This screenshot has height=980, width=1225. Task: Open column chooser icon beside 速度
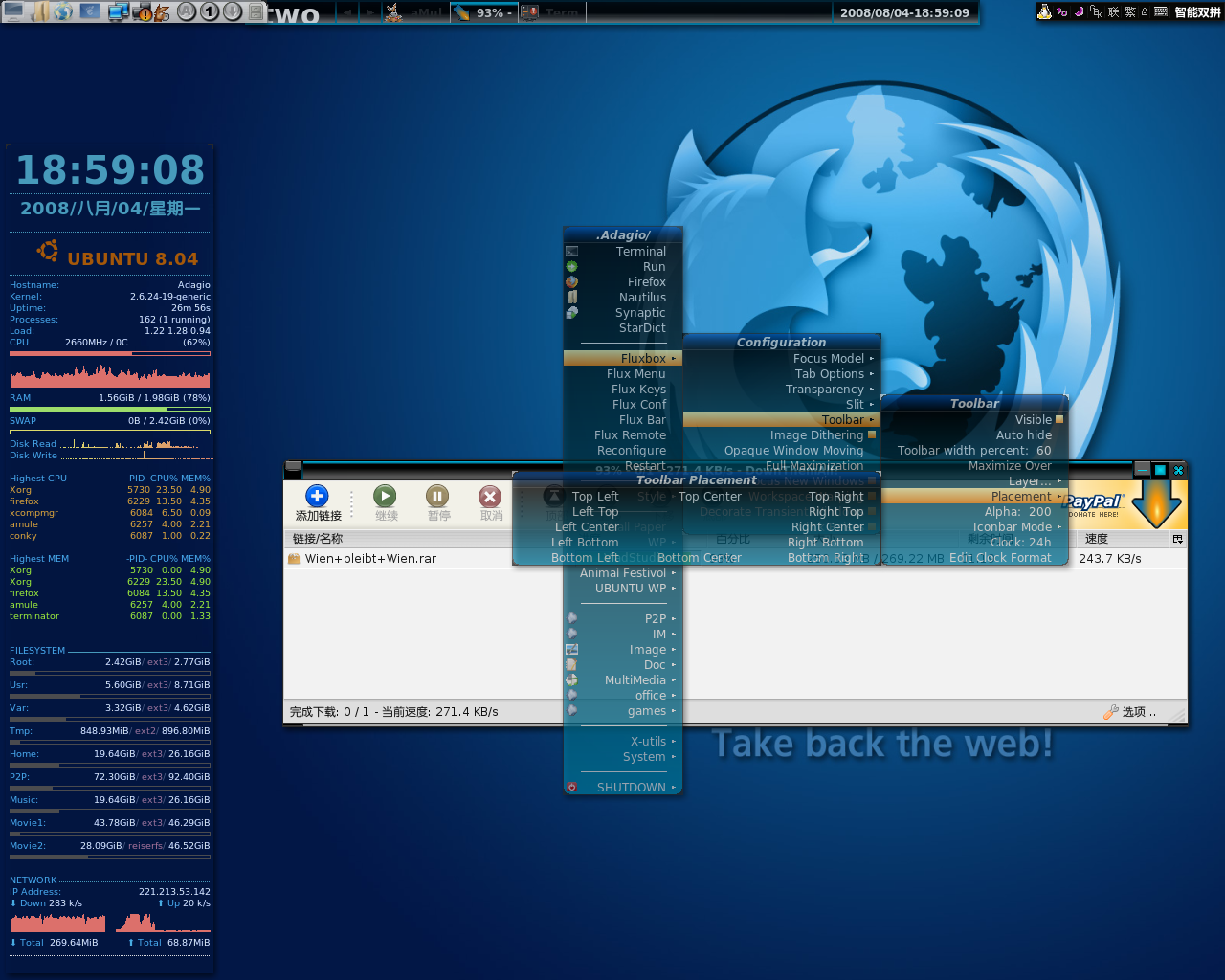pos(1178,539)
